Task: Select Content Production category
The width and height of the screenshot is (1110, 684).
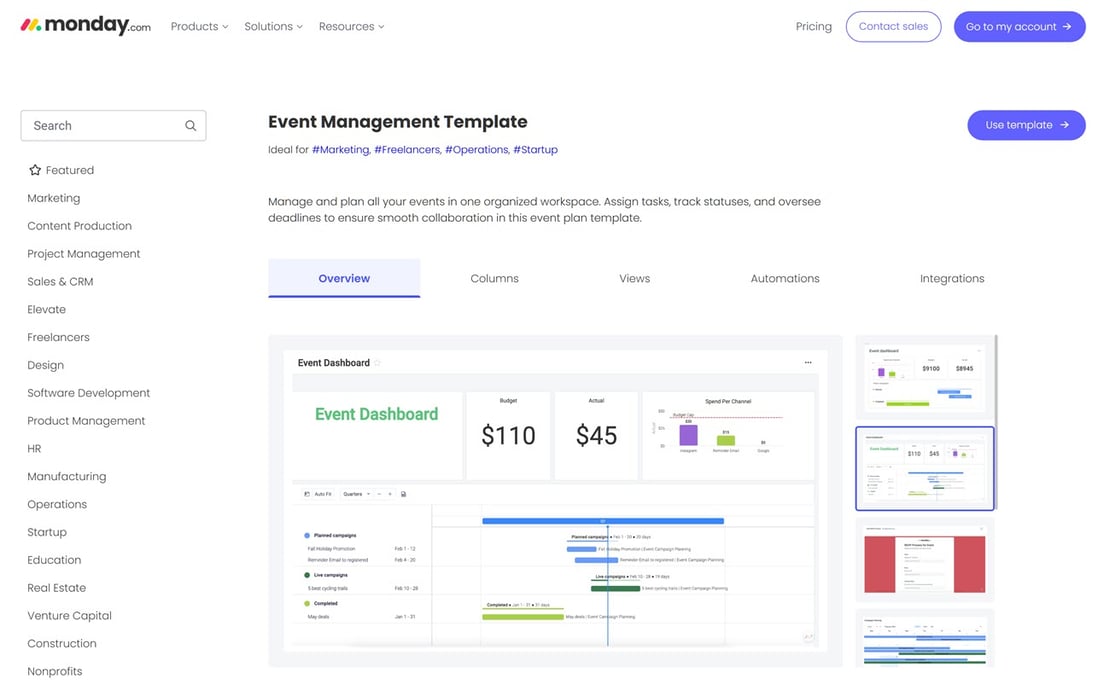Action: tap(79, 225)
